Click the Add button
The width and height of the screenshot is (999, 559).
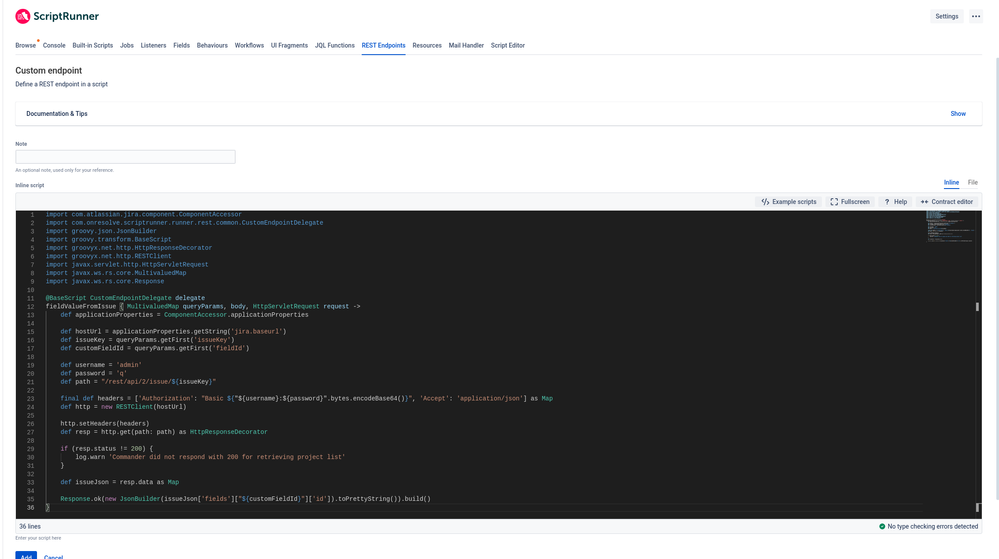click(26, 555)
